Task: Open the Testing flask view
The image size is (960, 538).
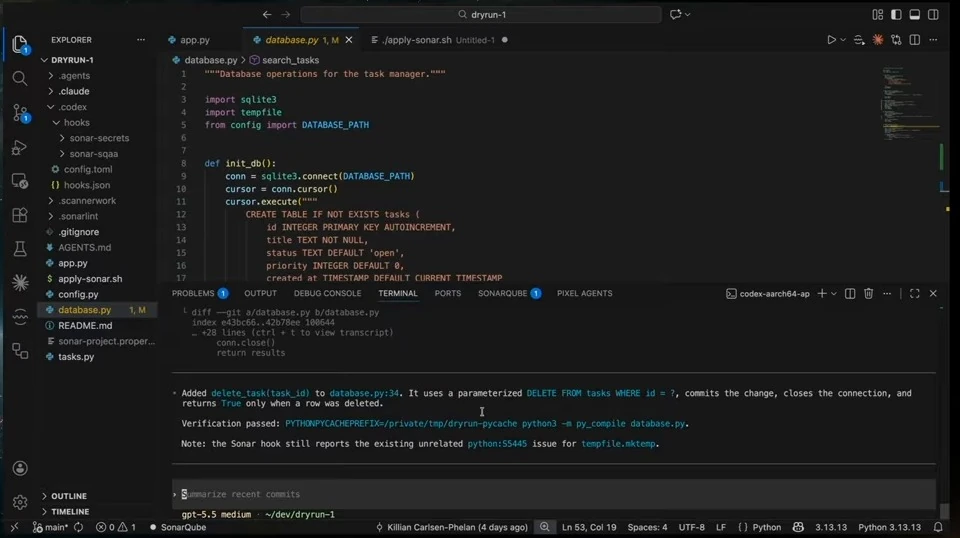Action: 20,248
